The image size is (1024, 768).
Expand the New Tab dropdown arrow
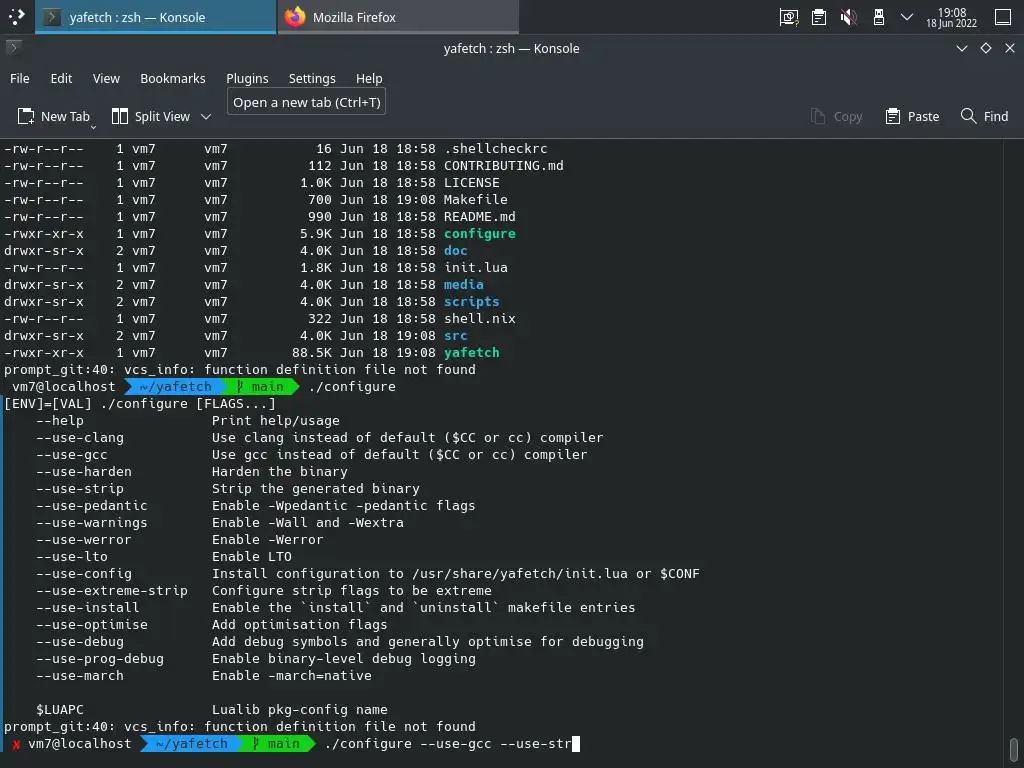click(x=93, y=127)
